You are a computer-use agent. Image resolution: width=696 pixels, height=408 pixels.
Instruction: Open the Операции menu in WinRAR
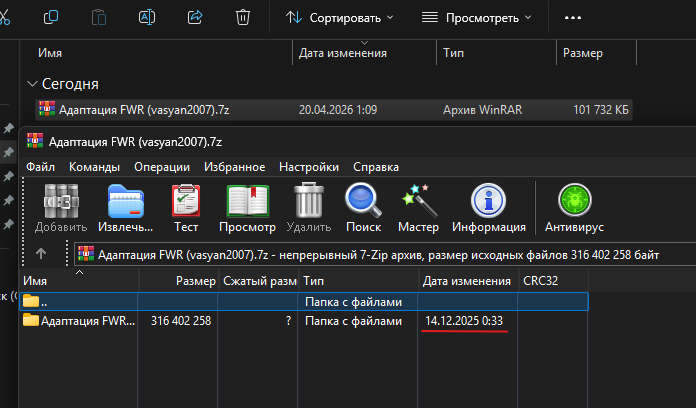(162, 167)
